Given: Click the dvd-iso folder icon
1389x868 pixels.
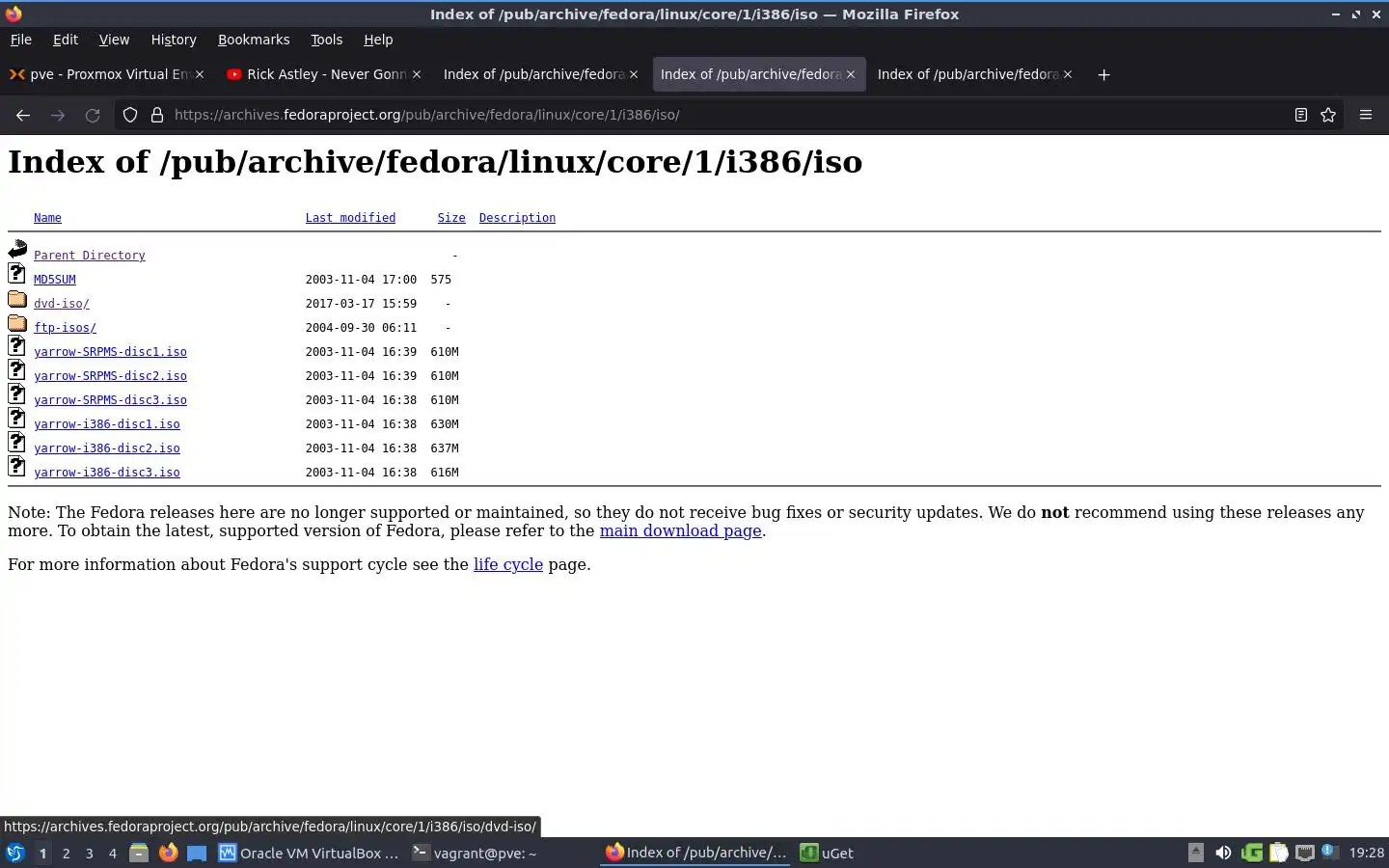Looking at the screenshot, I should [x=17, y=299].
